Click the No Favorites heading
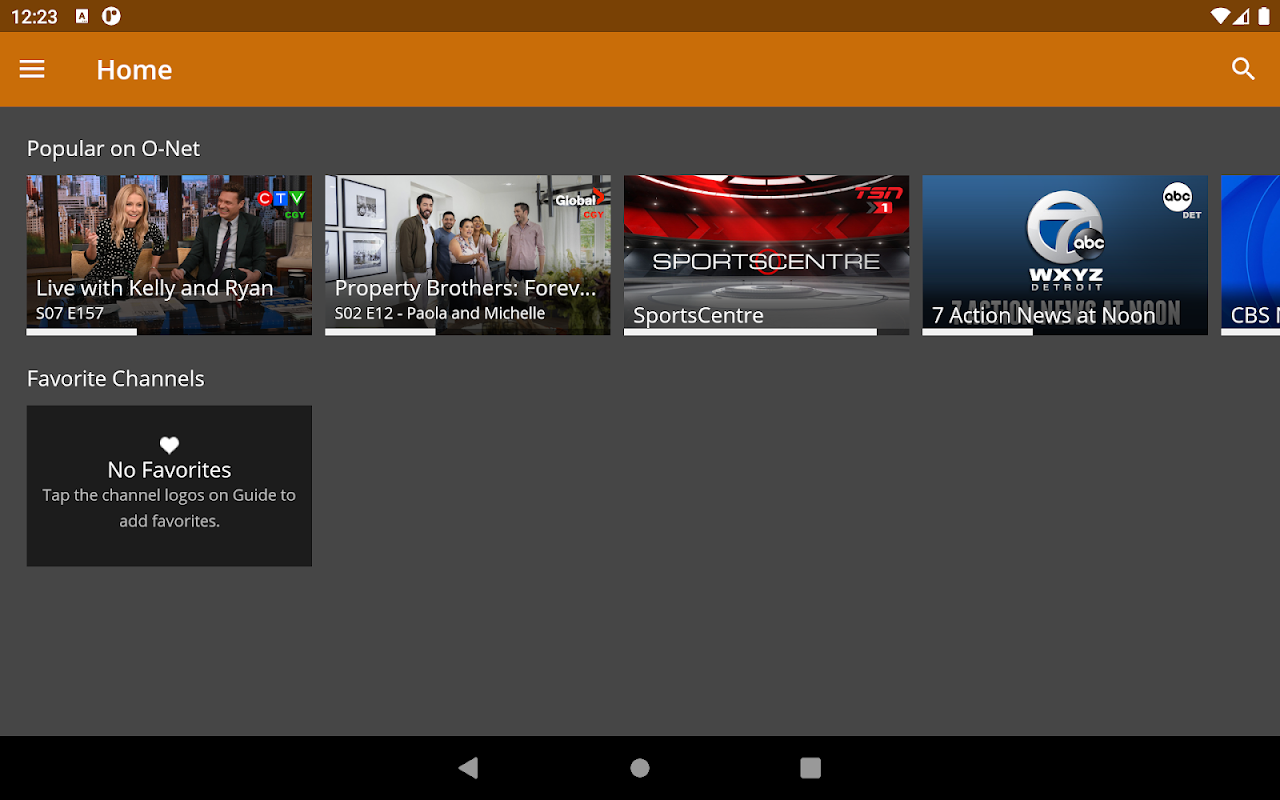The height and width of the screenshot is (800, 1280). point(169,470)
